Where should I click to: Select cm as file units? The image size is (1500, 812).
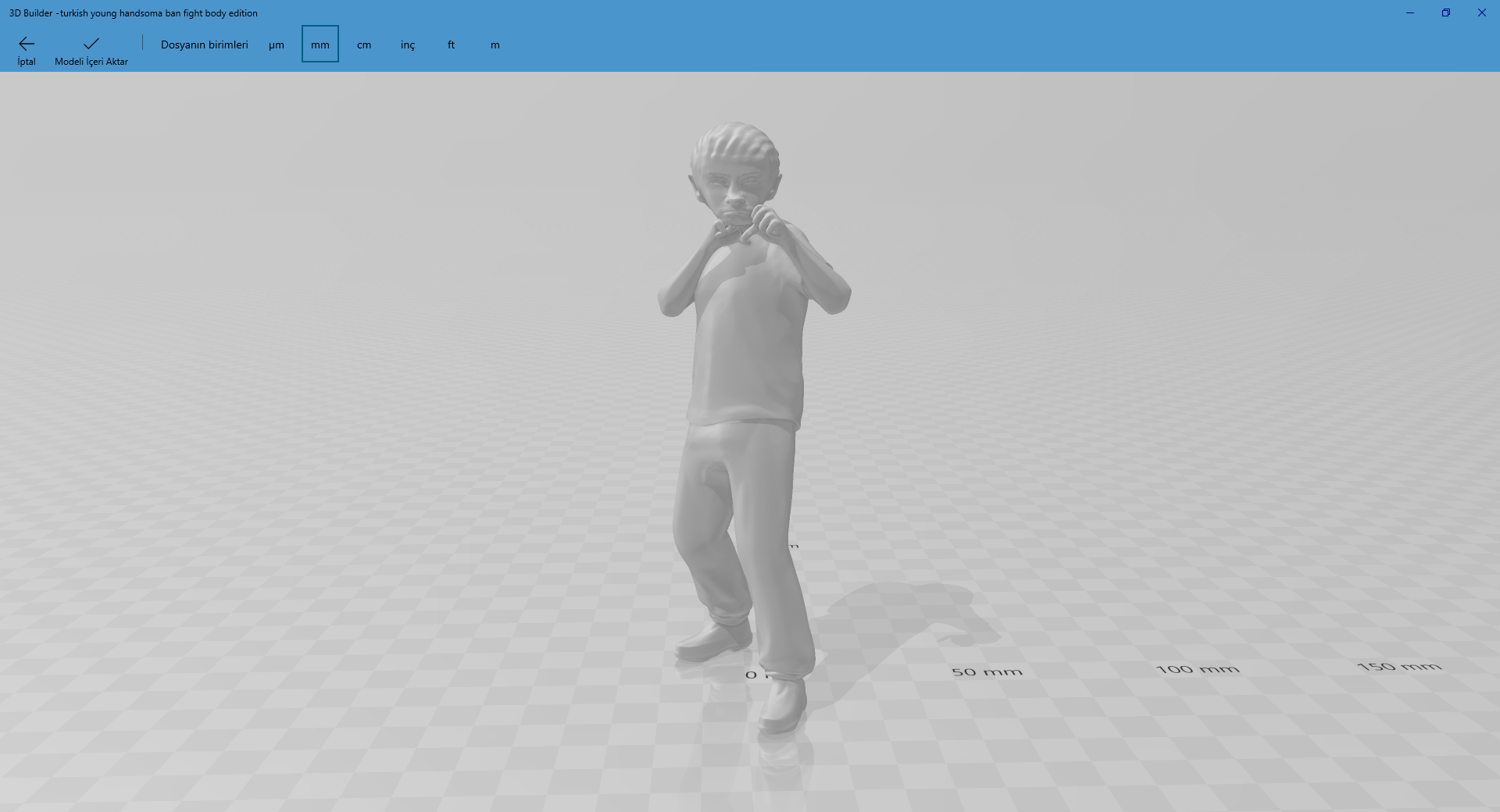pos(364,45)
